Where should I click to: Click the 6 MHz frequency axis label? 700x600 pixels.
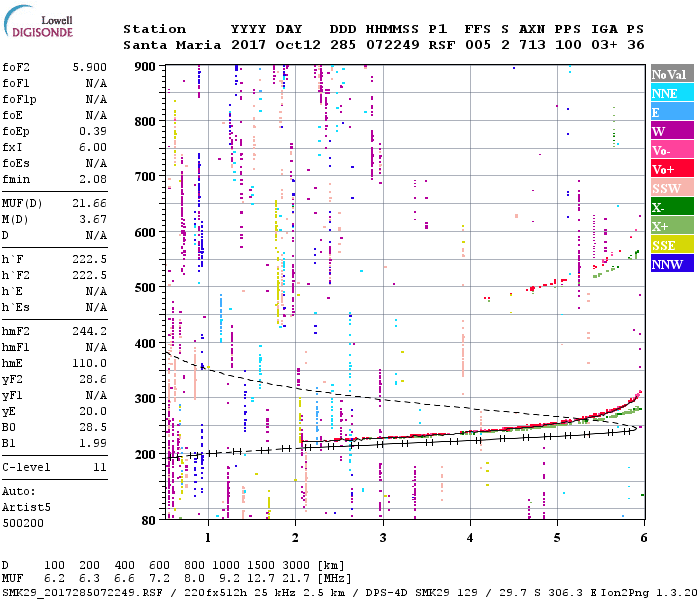pos(643,538)
